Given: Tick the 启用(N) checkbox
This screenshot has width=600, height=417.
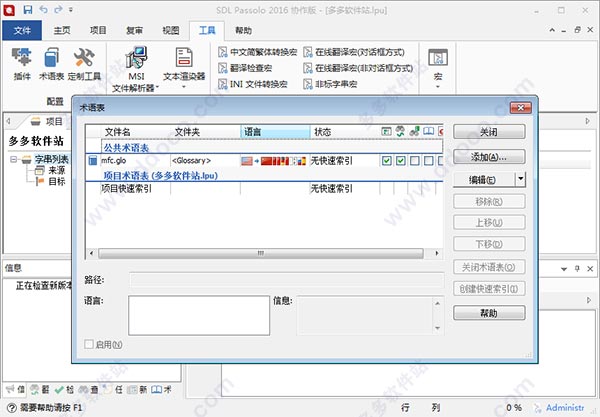Looking at the screenshot, I should click(x=89, y=344).
